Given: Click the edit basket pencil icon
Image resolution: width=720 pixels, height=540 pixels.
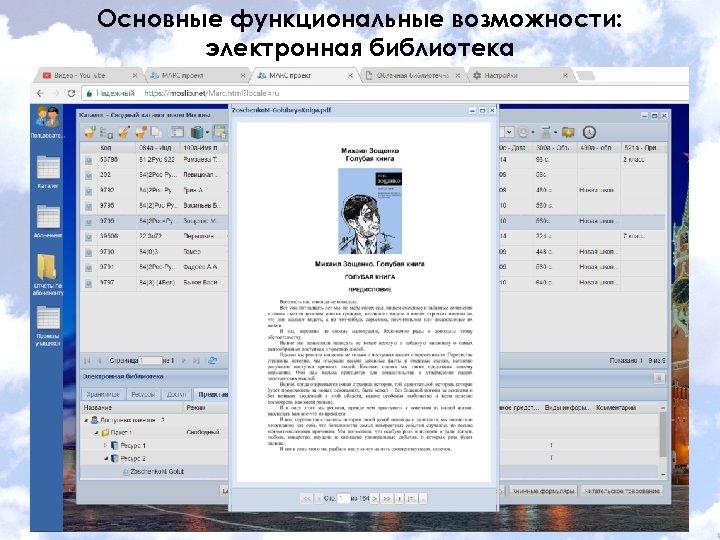Looking at the screenshot, I should point(124,132).
